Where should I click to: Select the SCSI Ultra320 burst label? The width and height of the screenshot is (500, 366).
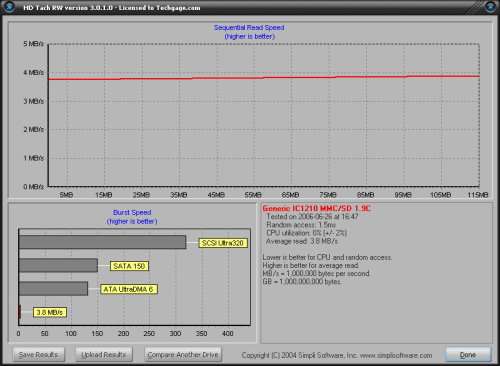(223, 243)
